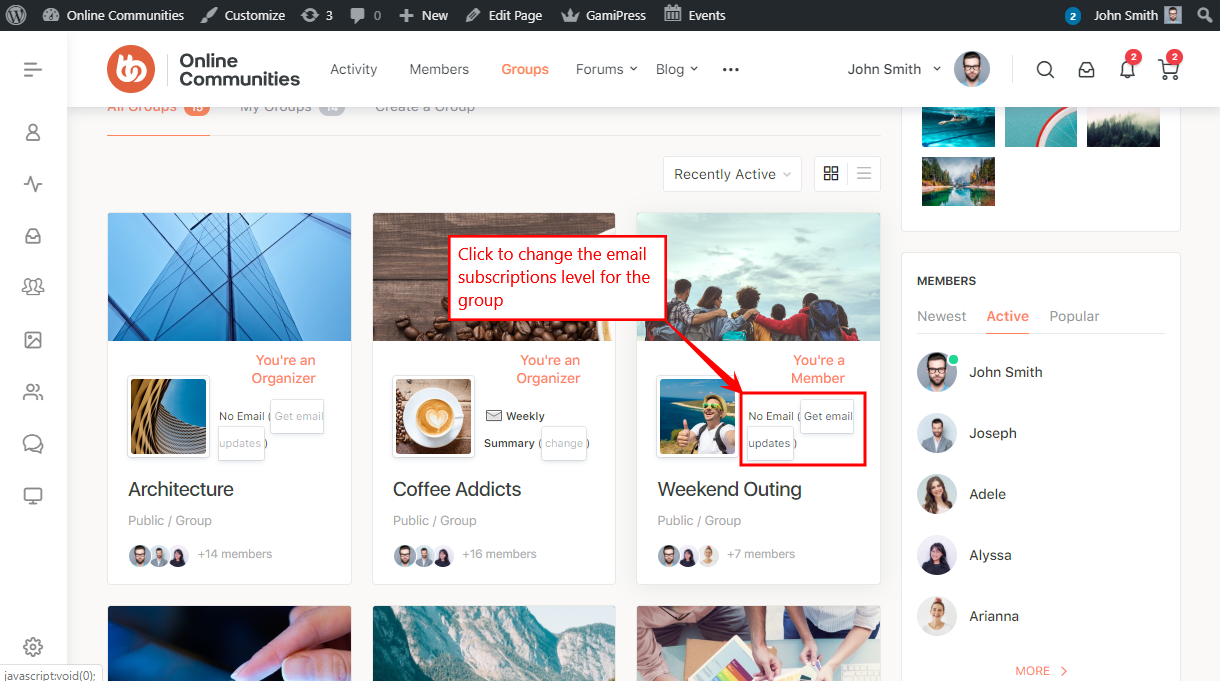Select the profile person icon in left sidebar
The image size is (1220, 681).
[x=33, y=132]
